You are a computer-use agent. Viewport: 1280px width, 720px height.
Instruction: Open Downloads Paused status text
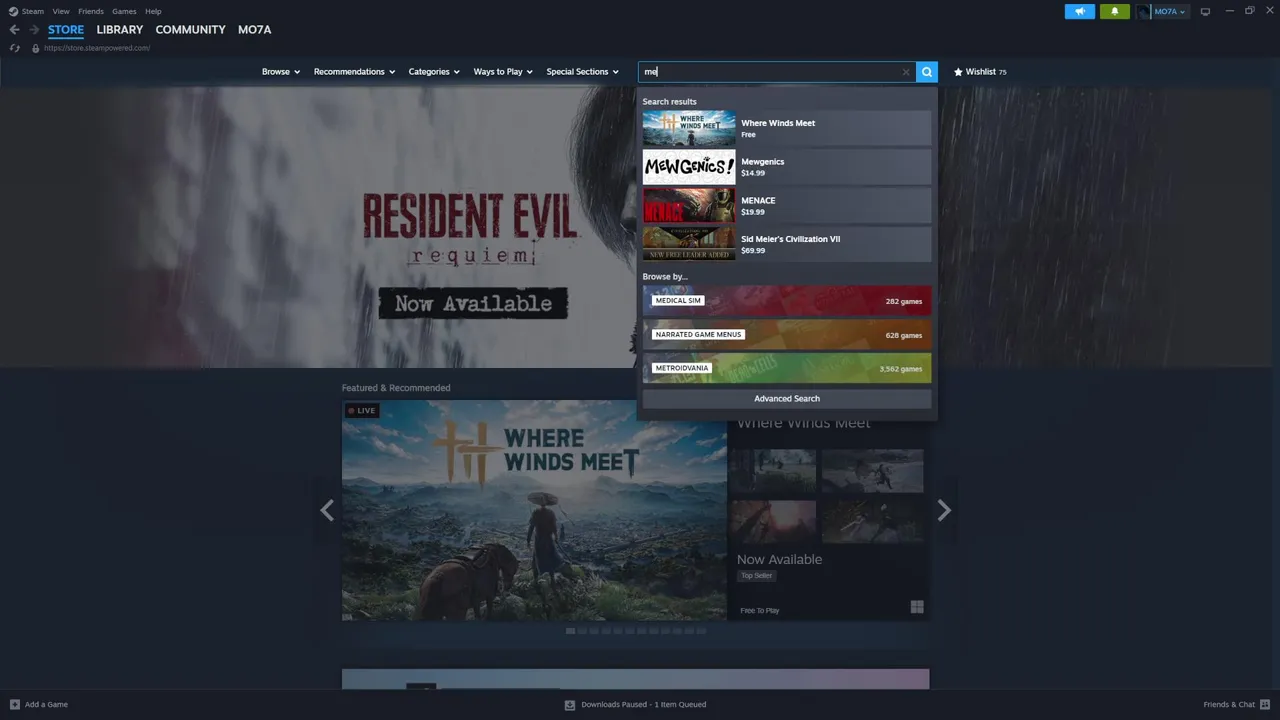pyautogui.click(x=644, y=704)
